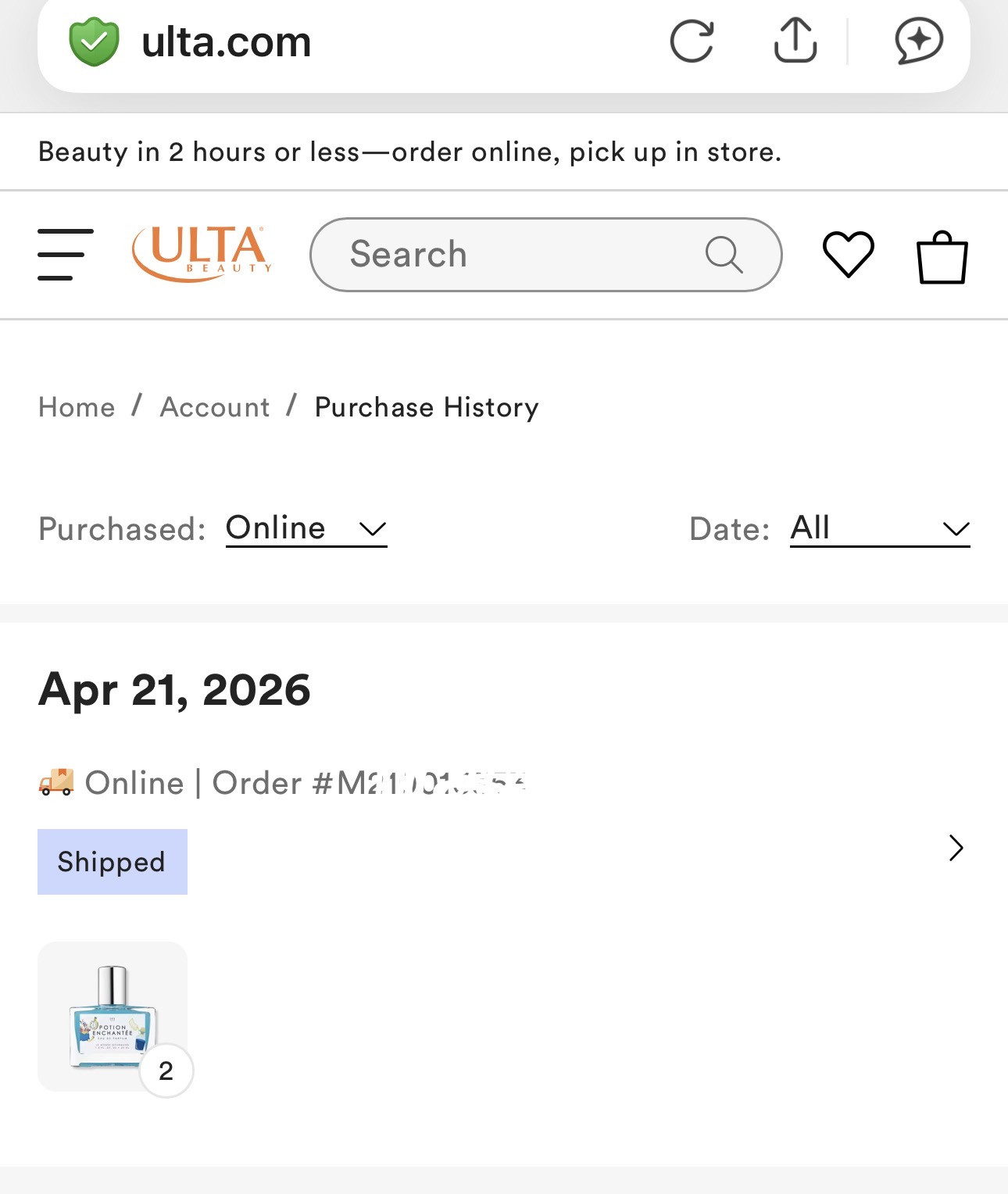The height and width of the screenshot is (1194, 1008).
Task: Click the magnifying glass search icon
Action: click(x=724, y=255)
